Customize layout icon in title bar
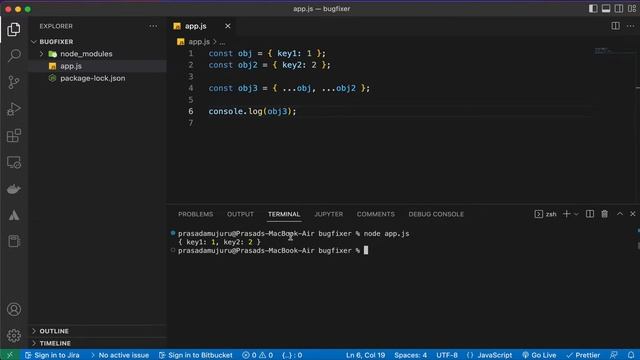The height and width of the screenshot is (360, 640). [632, 9]
